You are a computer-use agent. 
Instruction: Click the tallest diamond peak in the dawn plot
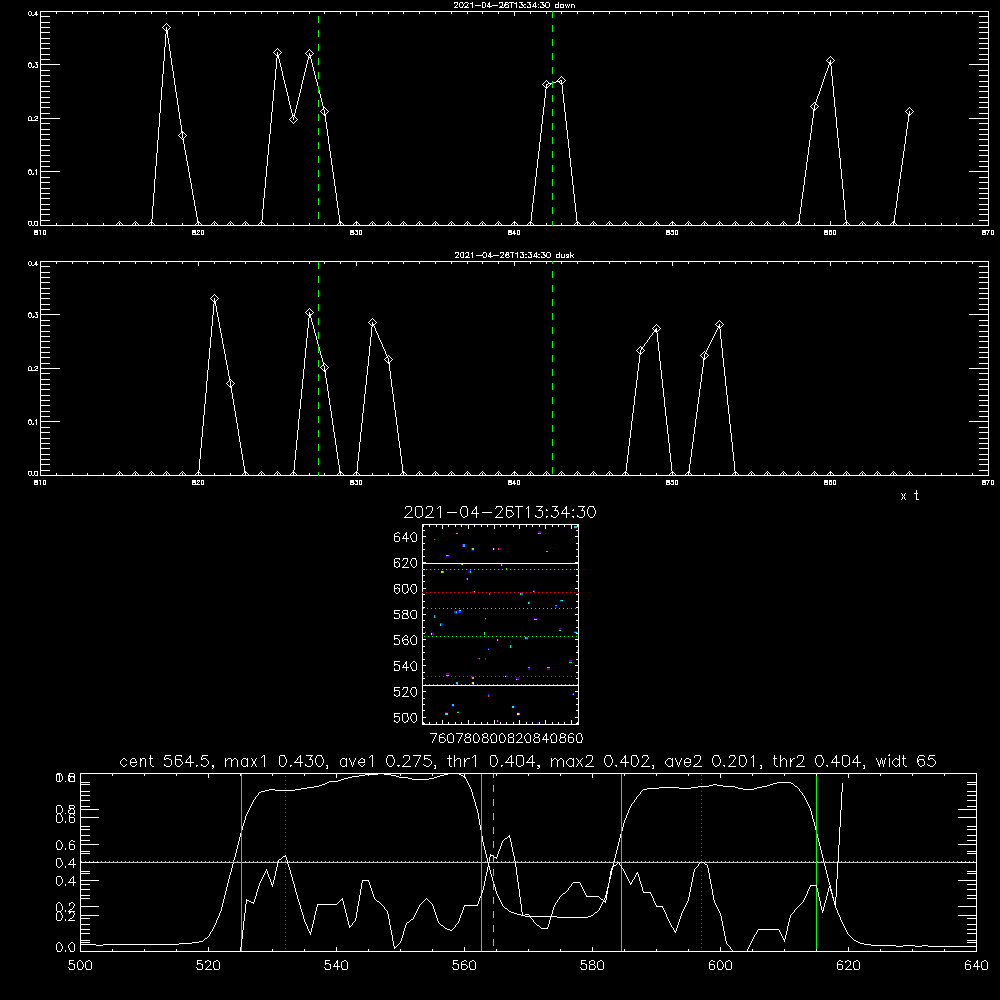click(166, 28)
